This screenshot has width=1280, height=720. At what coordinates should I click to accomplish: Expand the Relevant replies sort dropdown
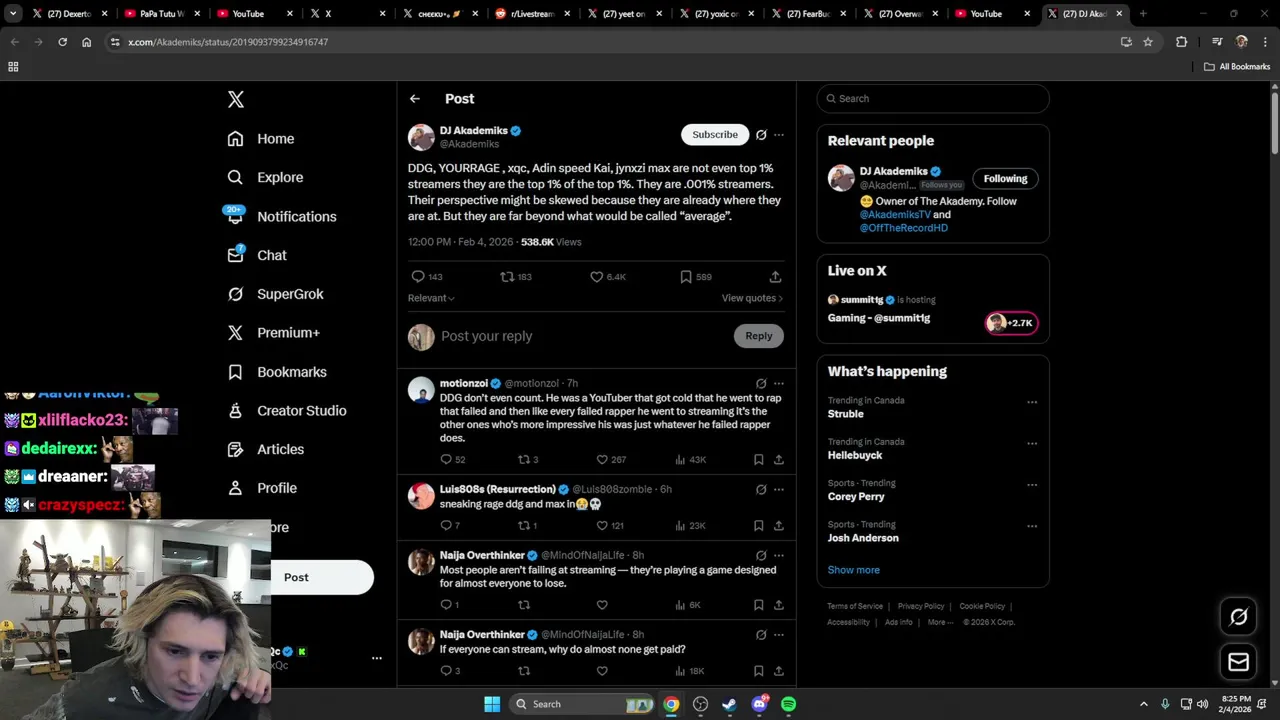tap(431, 298)
